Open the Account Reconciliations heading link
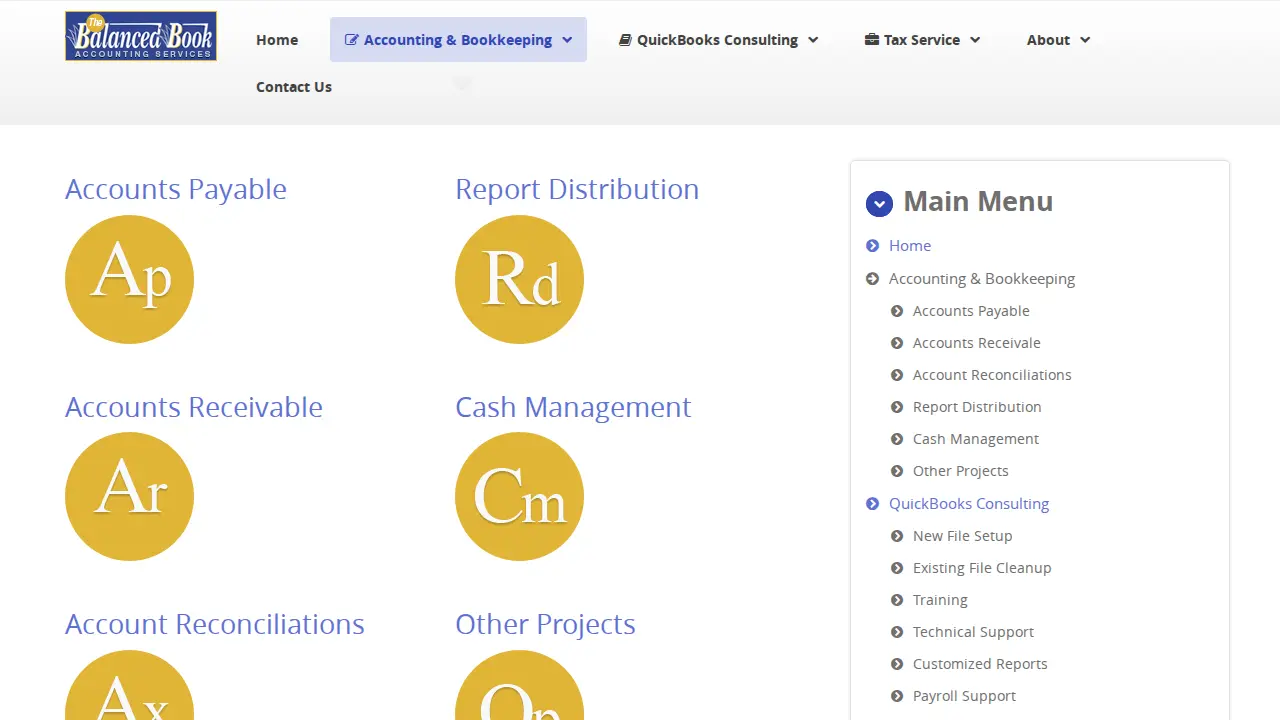 pos(215,624)
